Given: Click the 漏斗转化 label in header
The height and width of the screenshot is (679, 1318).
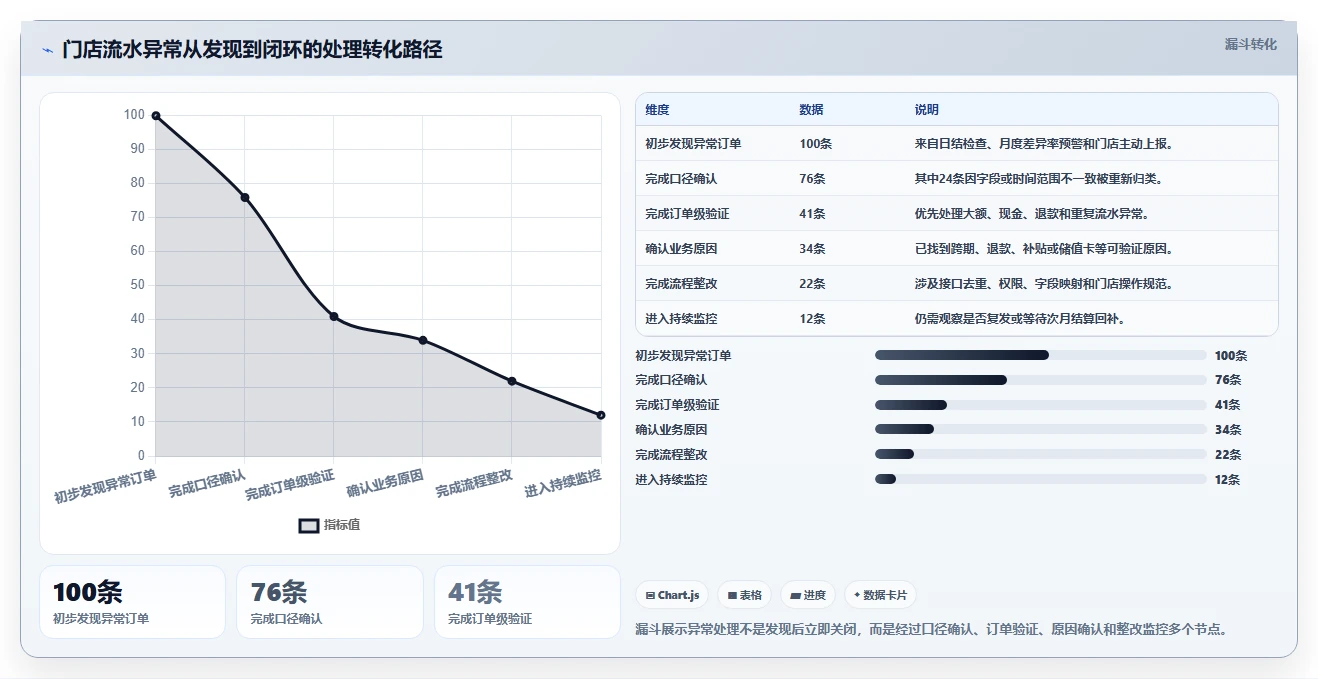Looking at the screenshot, I should [x=1251, y=45].
